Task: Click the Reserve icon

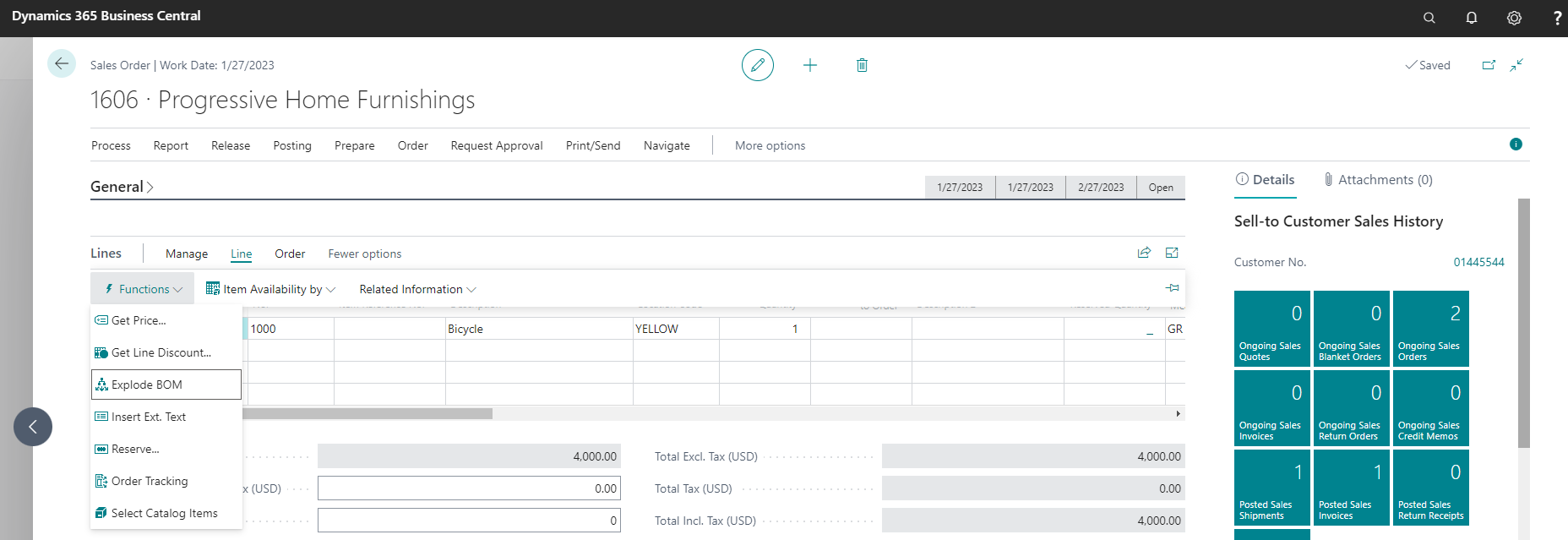Action: pos(101,449)
